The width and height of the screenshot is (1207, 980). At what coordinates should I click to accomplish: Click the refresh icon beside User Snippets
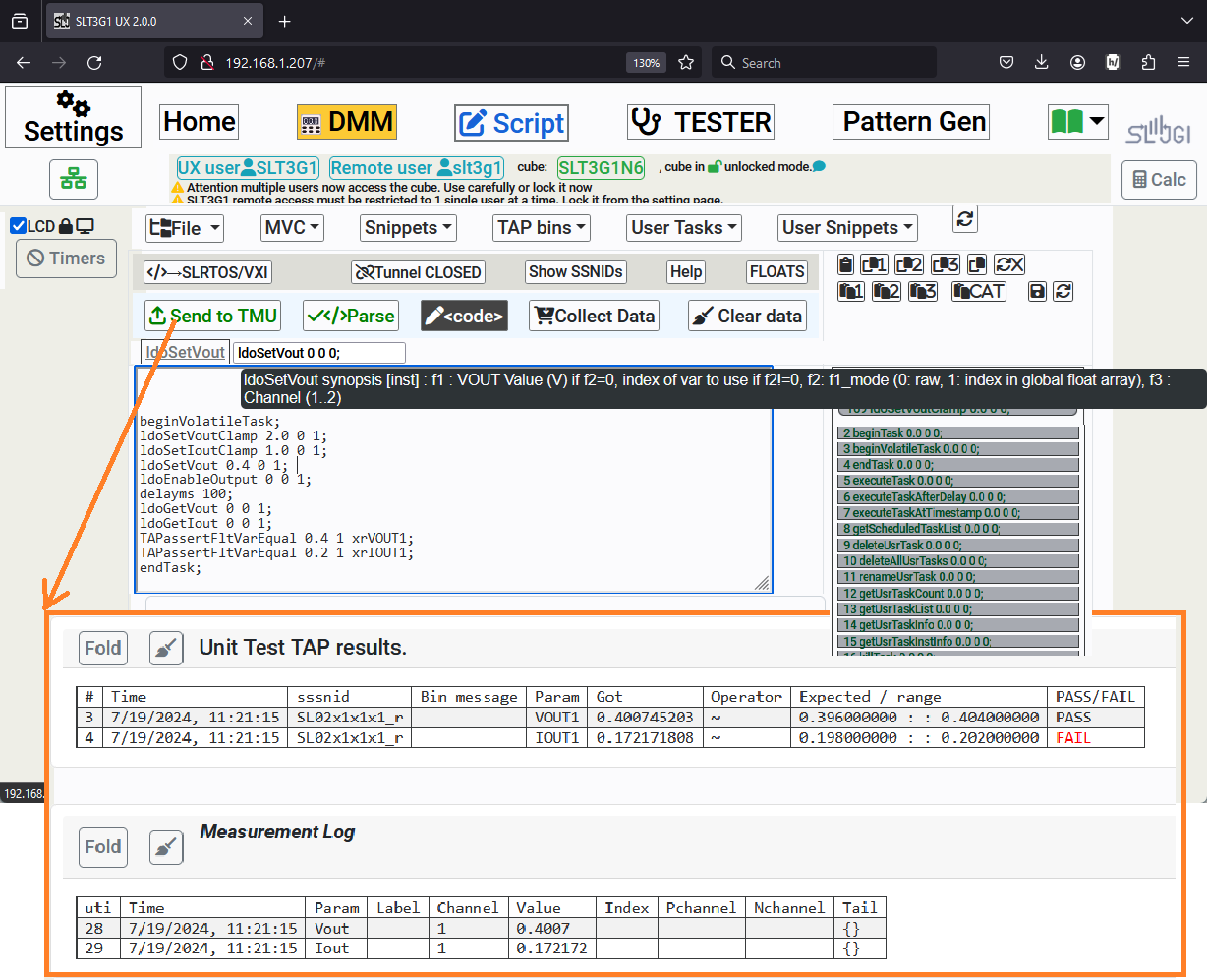coord(965,219)
